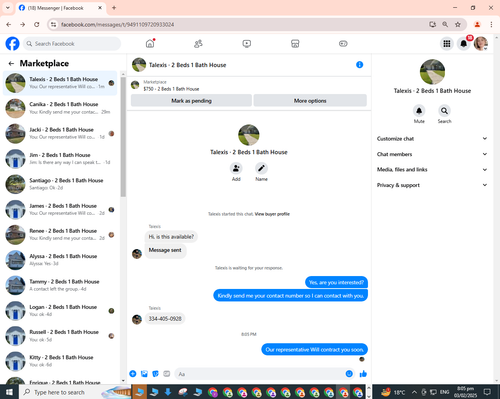Open the menu grid icon

(447, 44)
